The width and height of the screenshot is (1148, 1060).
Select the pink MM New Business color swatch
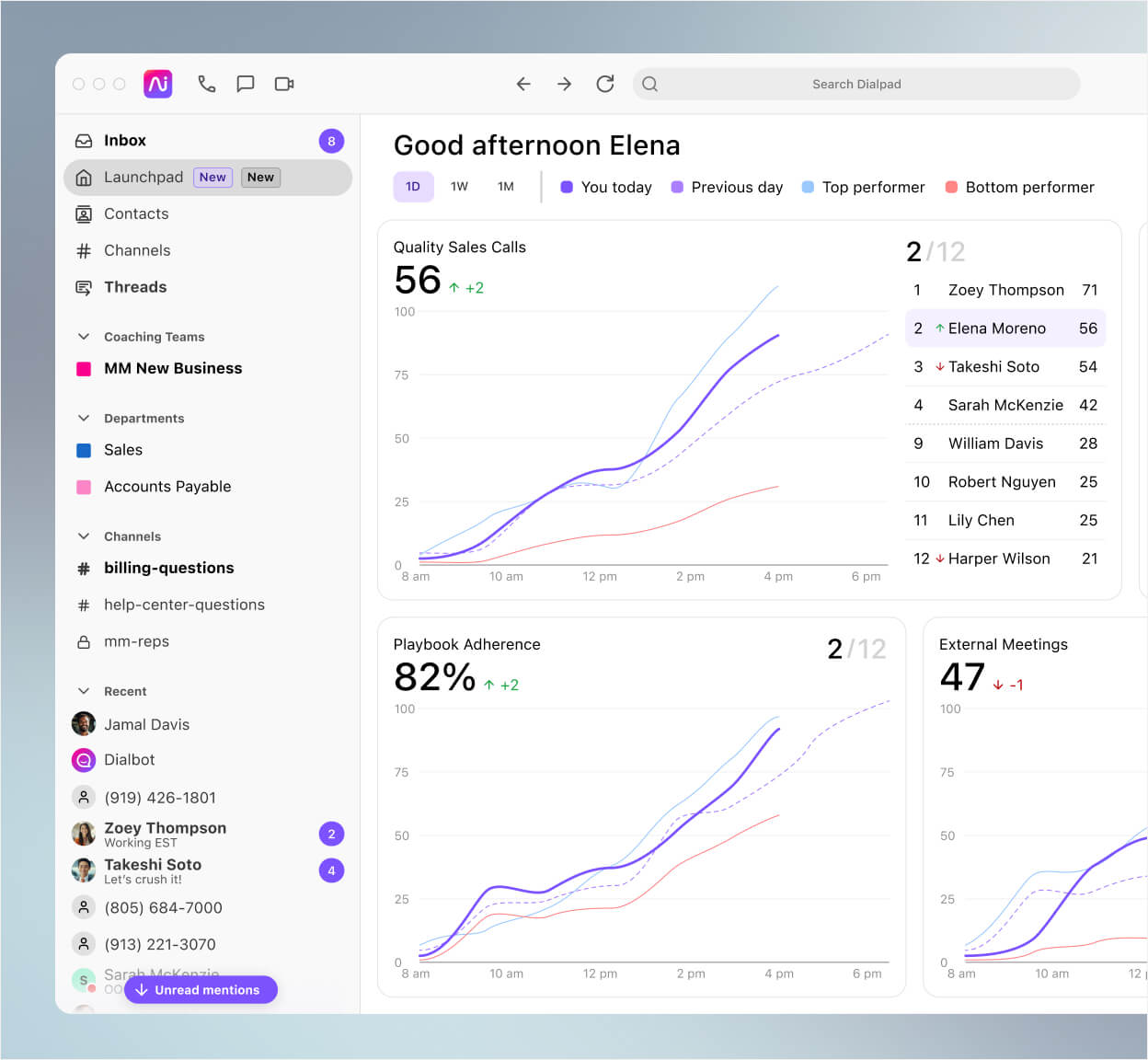(x=85, y=368)
